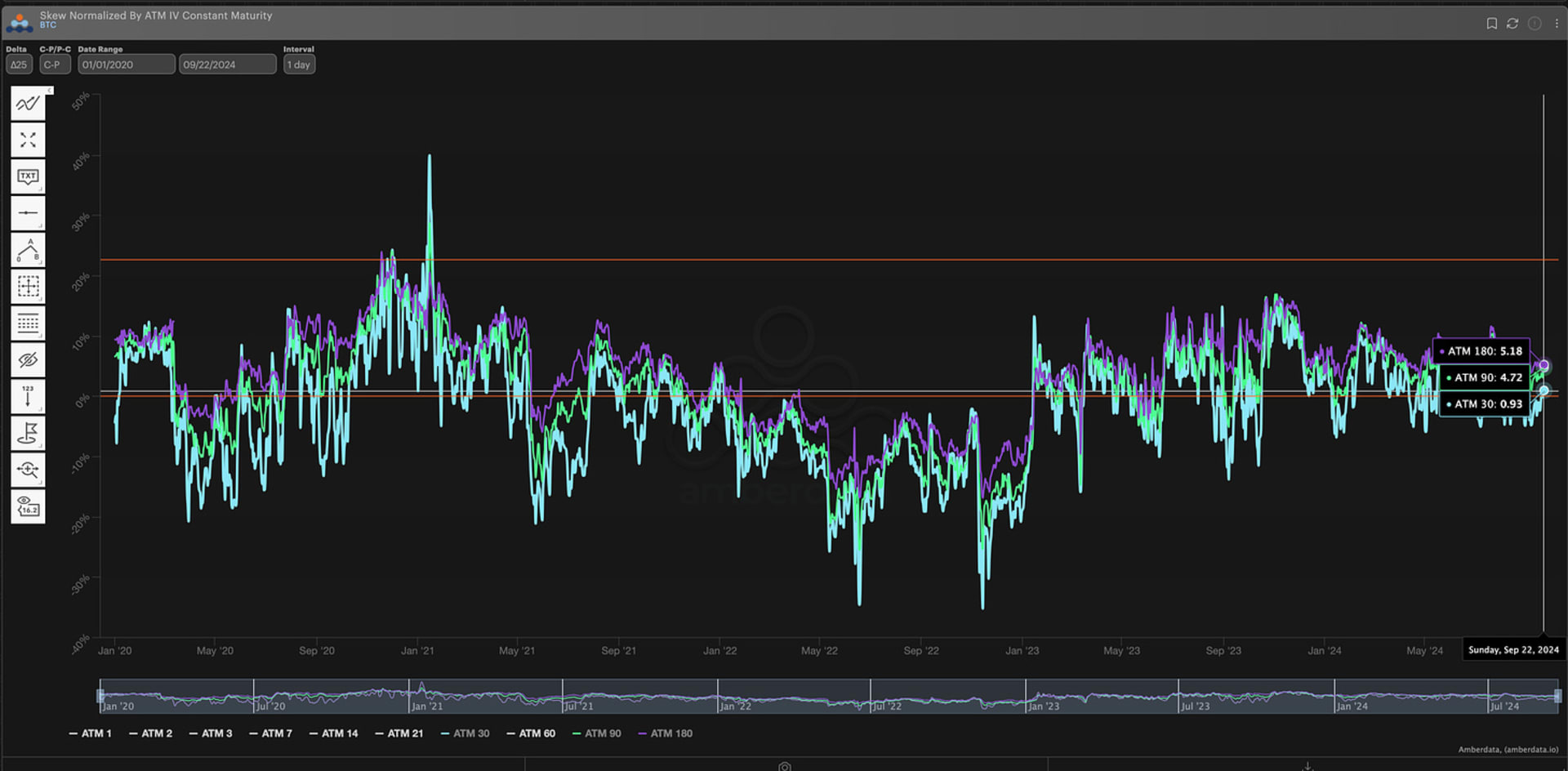Image resolution: width=1568 pixels, height=771 pixels.
Task: Open the chart info circle icon
Action: tap(1535, 24)
